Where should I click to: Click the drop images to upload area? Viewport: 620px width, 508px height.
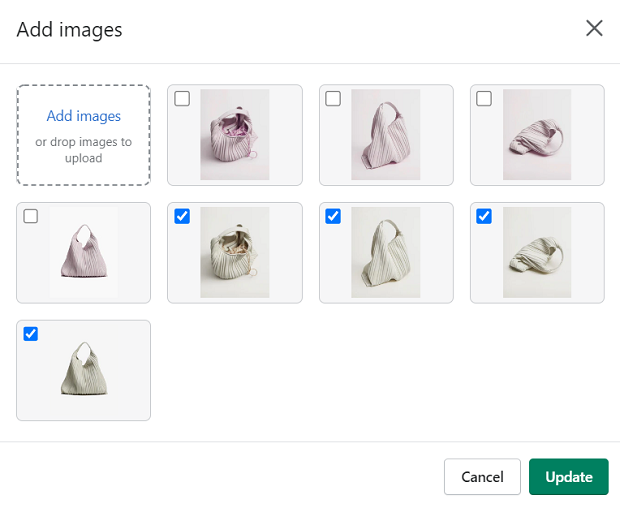[83, 135]
